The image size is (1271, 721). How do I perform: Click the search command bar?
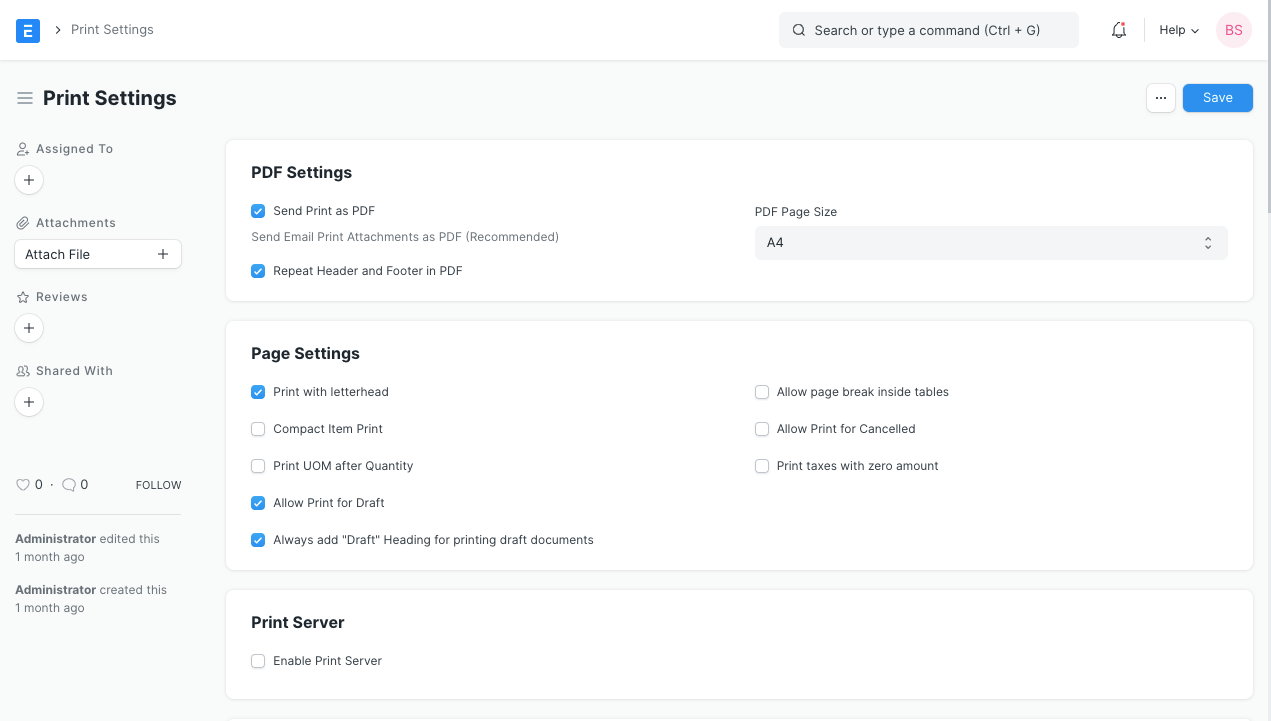pos(928,30)
